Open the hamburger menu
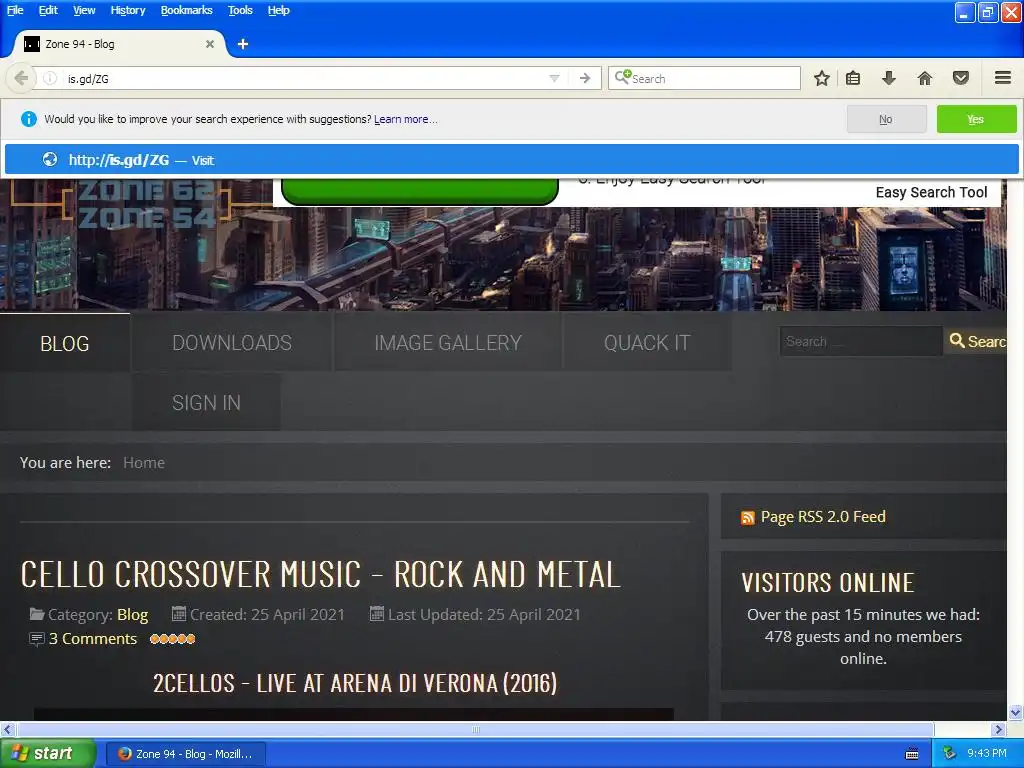Viewport: 1024px width, 768px height. click(1003, 78)
